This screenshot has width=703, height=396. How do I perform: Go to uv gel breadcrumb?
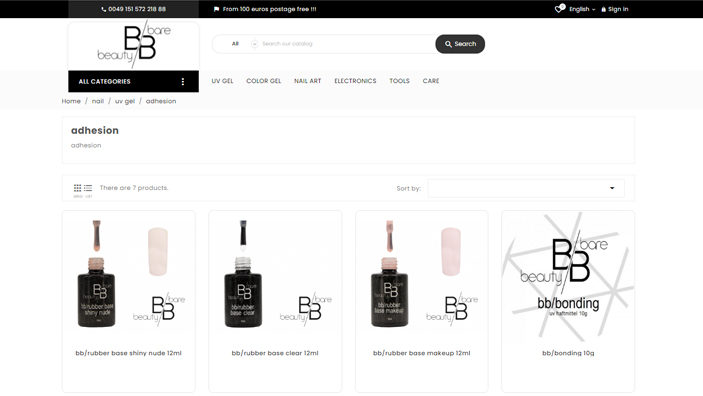125,101
